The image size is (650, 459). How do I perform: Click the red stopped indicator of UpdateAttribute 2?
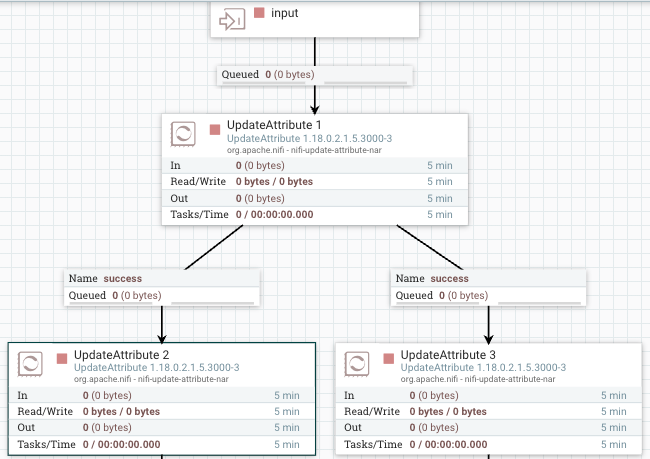click(x=62, y=359)
